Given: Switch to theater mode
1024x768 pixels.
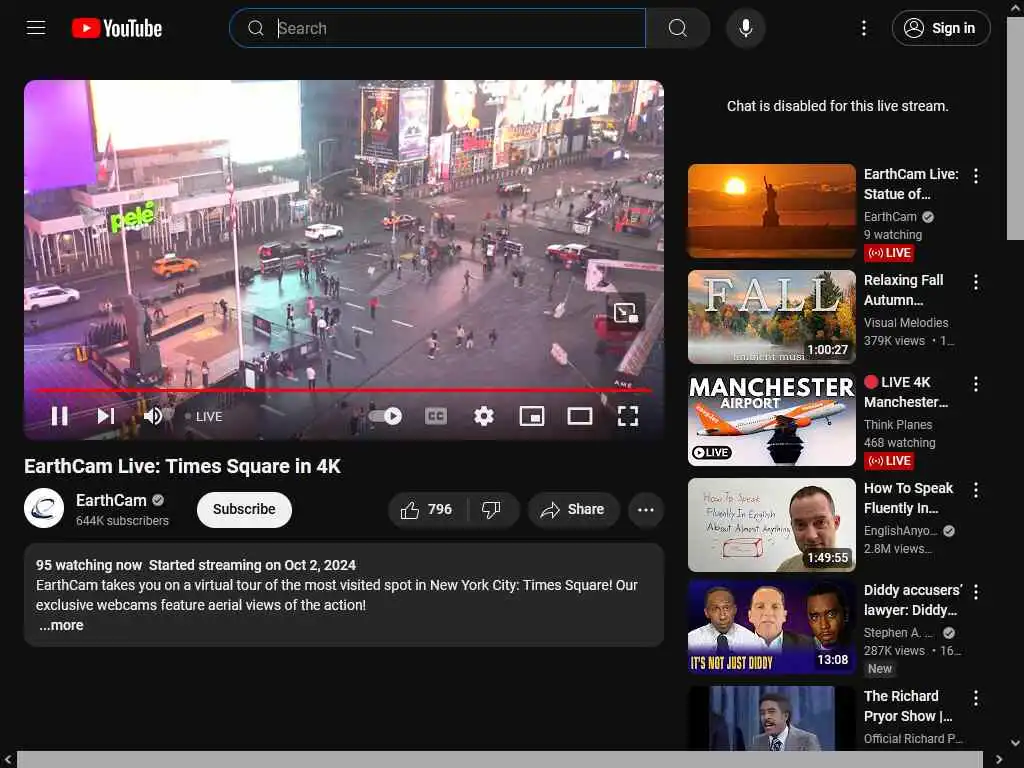Looking at the screenshot, I should (x=579, y=416).
